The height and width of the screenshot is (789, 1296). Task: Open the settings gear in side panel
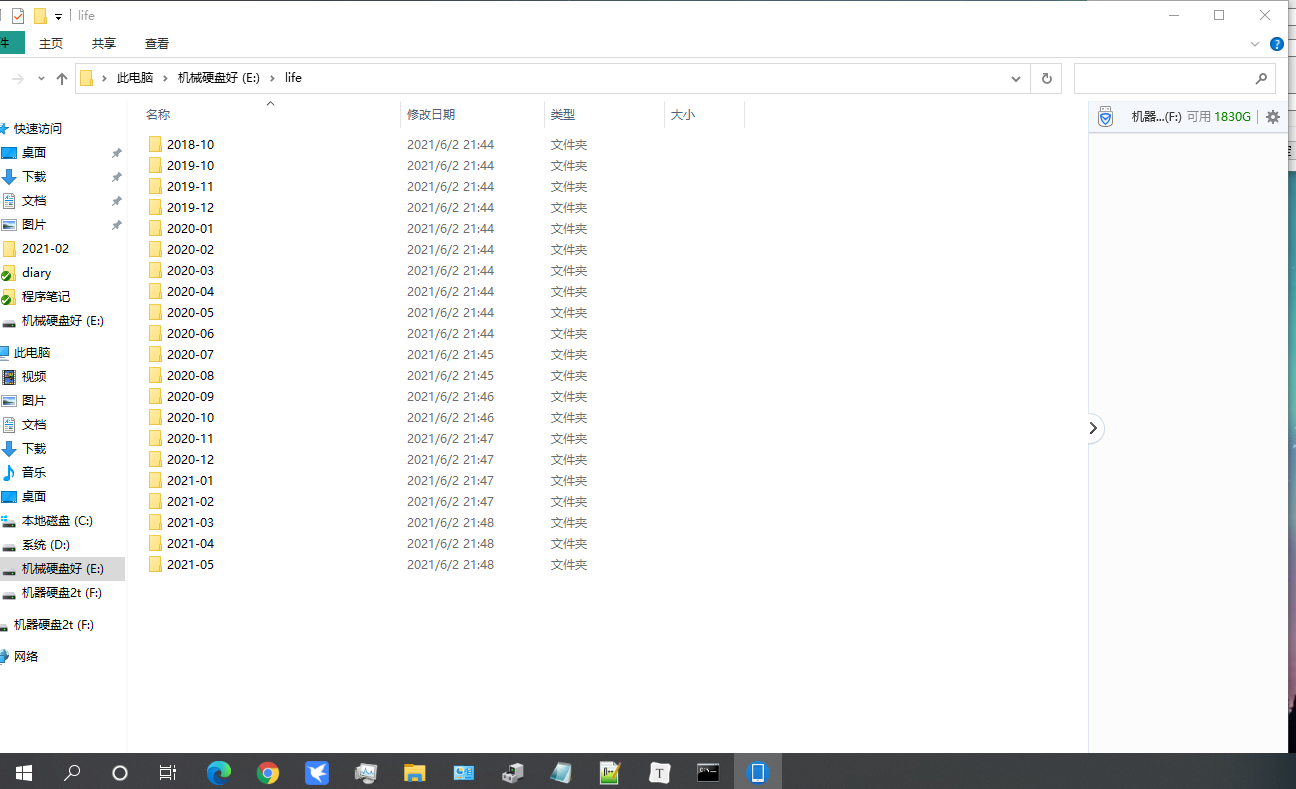point(1273,117)
